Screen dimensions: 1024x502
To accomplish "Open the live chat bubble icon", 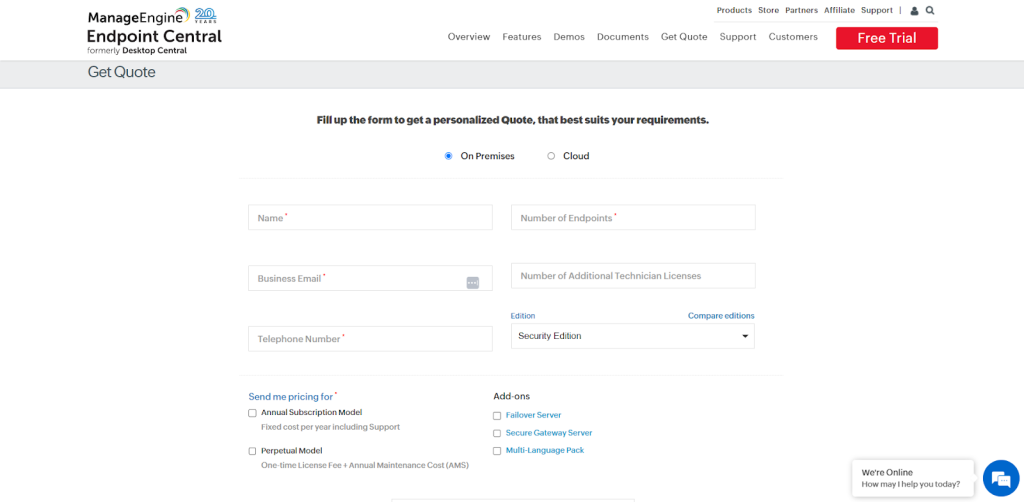I will [x=1001, y=478].
